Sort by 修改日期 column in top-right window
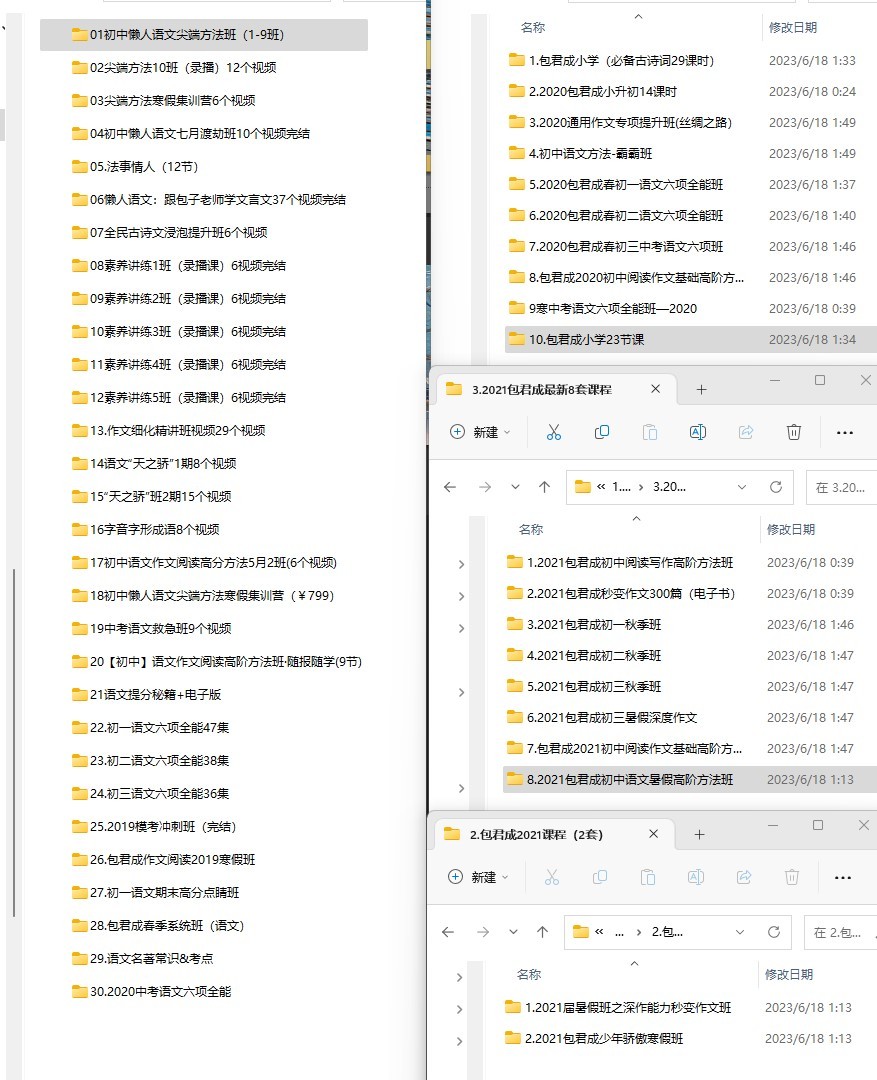This screenshot has height=1080, width=877. [x=793, y=28]
